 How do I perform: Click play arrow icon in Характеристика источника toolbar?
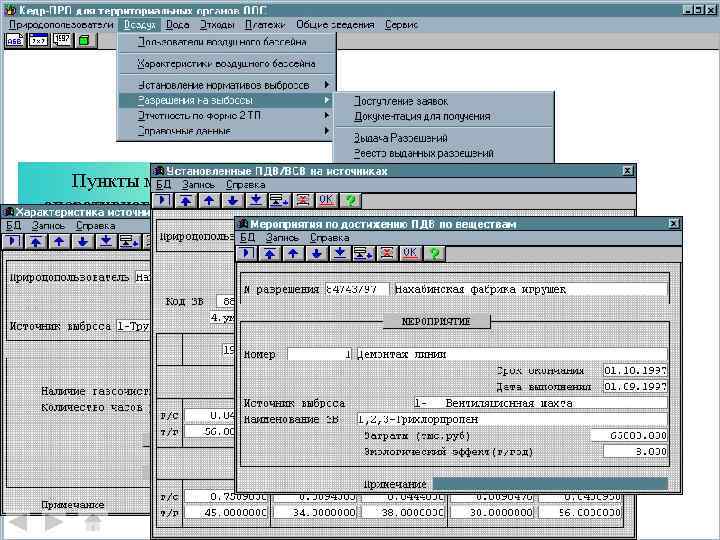coord(12,242)
